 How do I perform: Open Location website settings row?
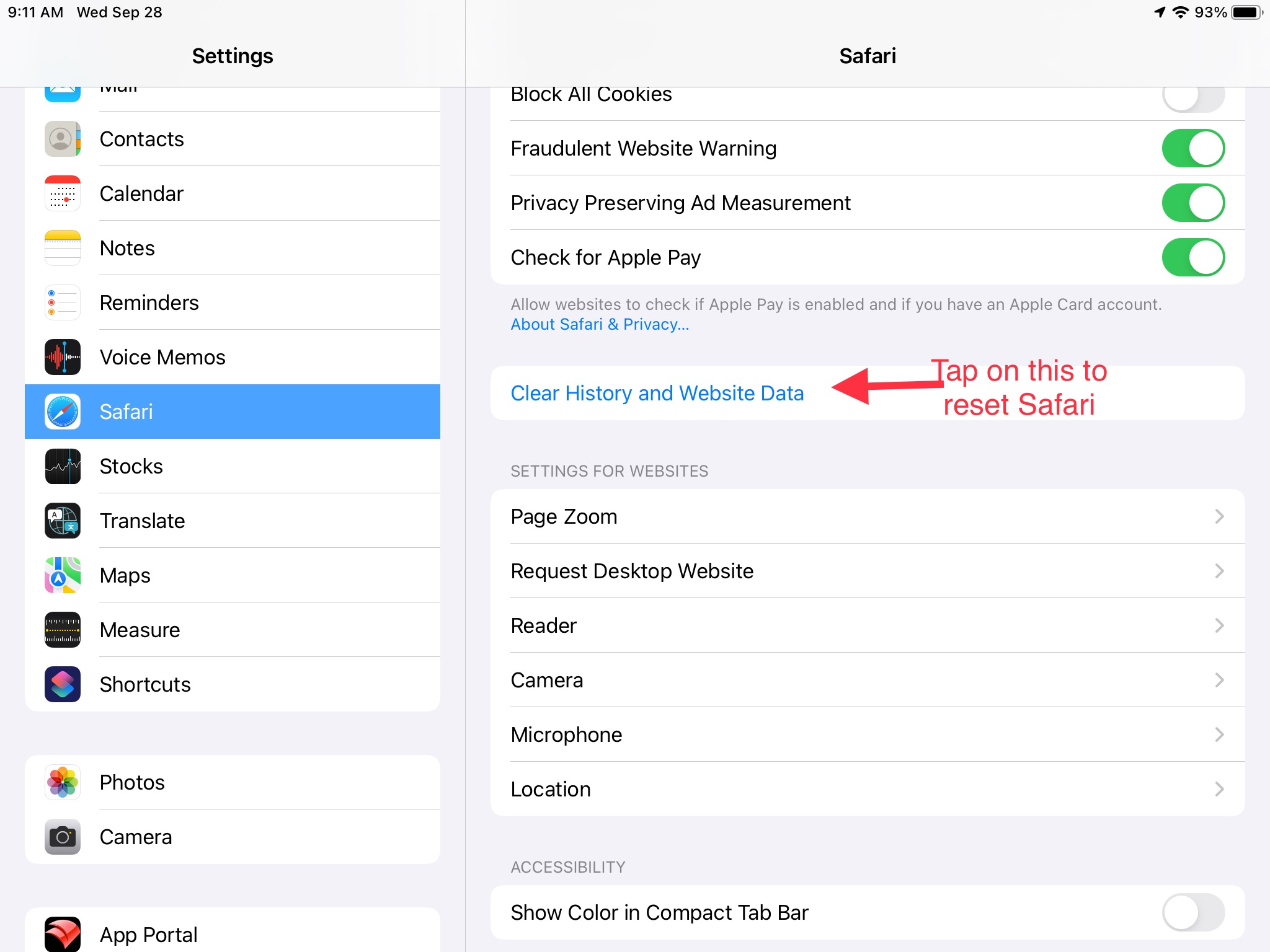(867, 790)
